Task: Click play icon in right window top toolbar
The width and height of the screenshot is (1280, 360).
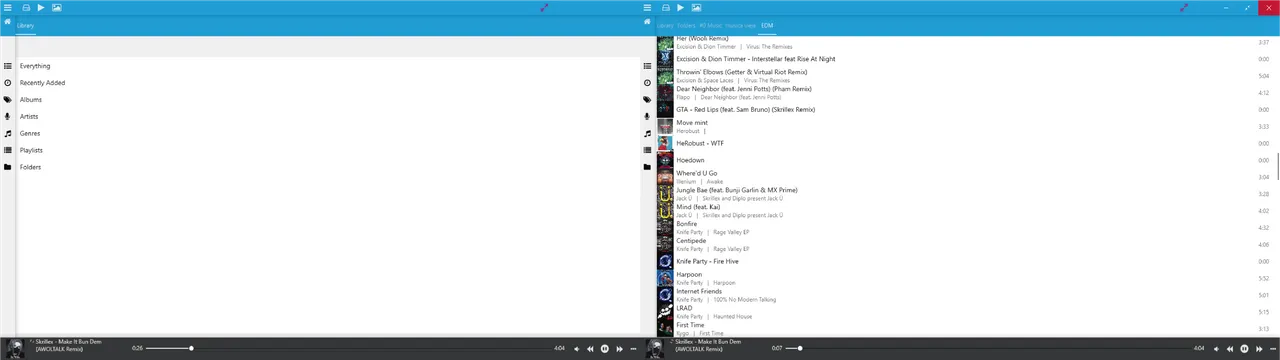Action: tap(681, 8)
